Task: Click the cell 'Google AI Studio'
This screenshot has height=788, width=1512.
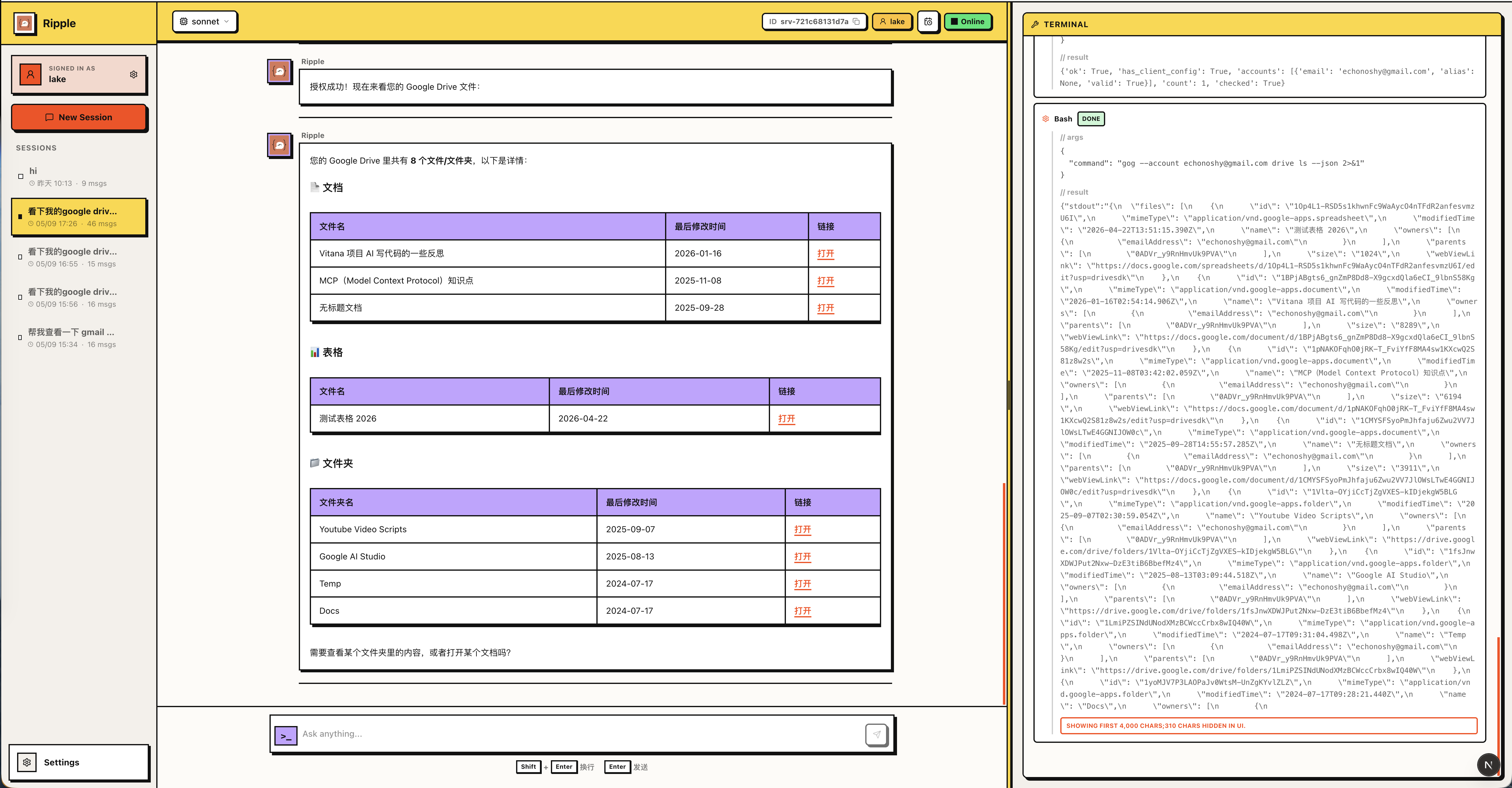Action: click(x=453, y=556)
